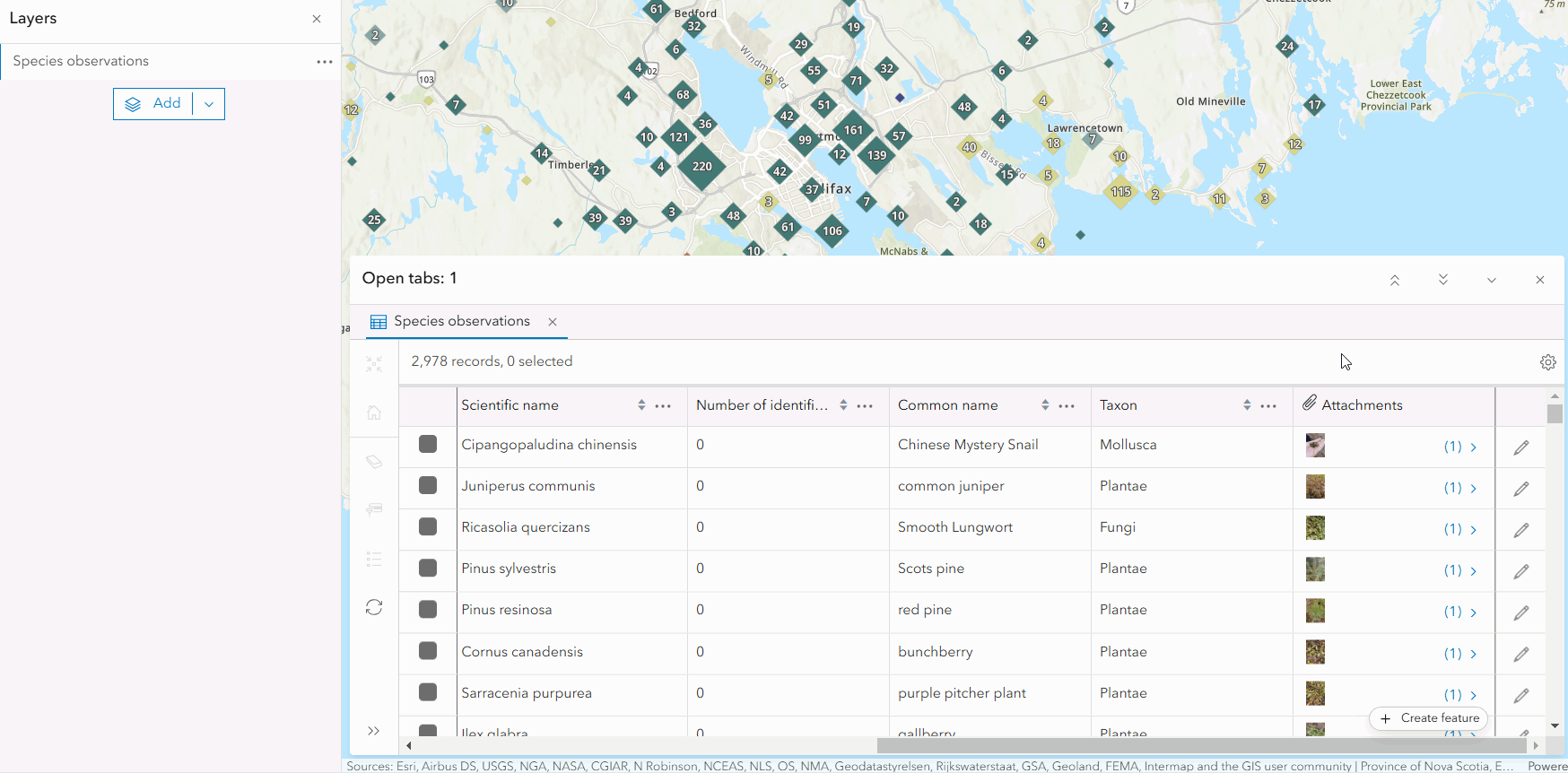The image size is (1568, 773).
Task: Sort by the Common name column
Action: point(1045,405)
